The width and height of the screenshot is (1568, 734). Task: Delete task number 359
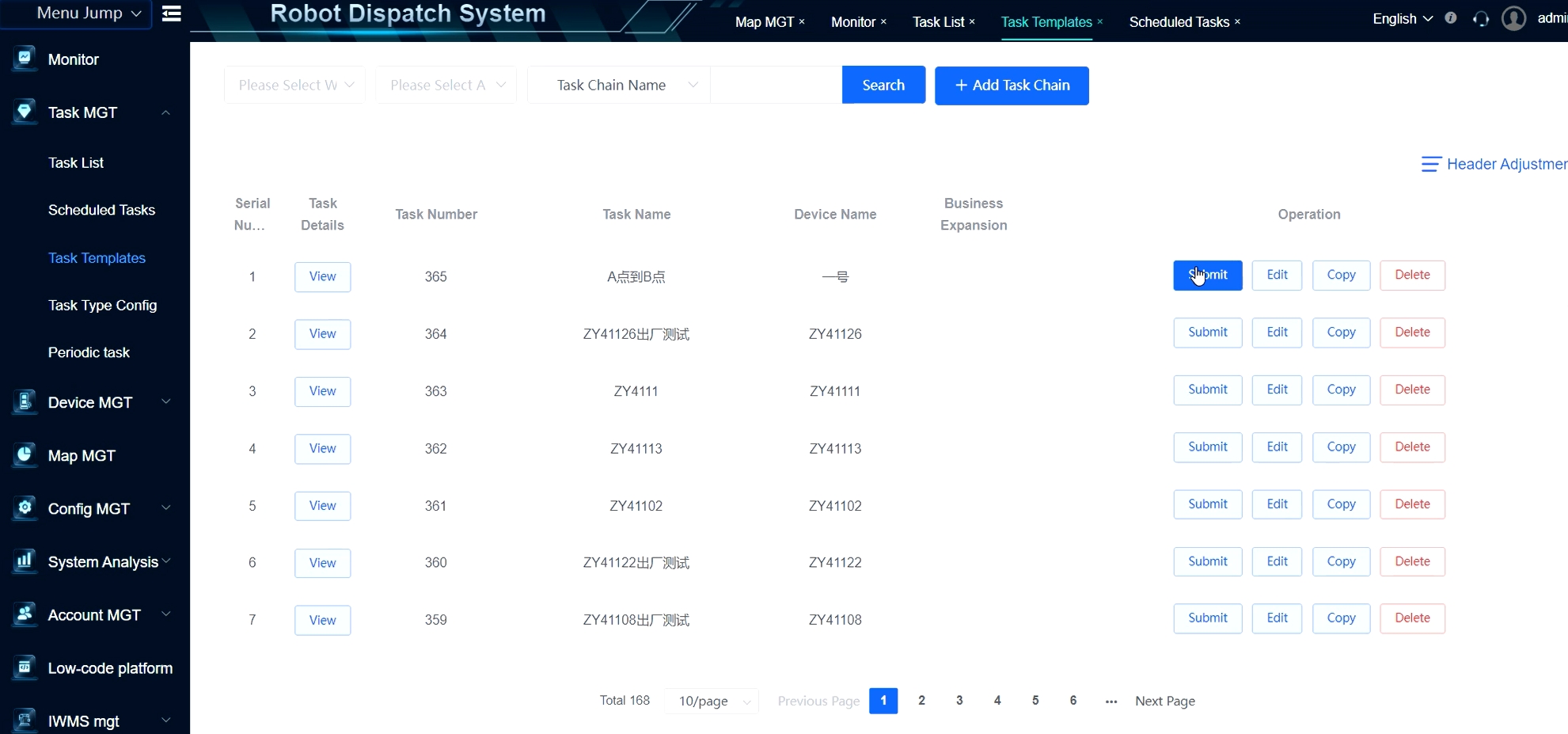(1412, 618)
